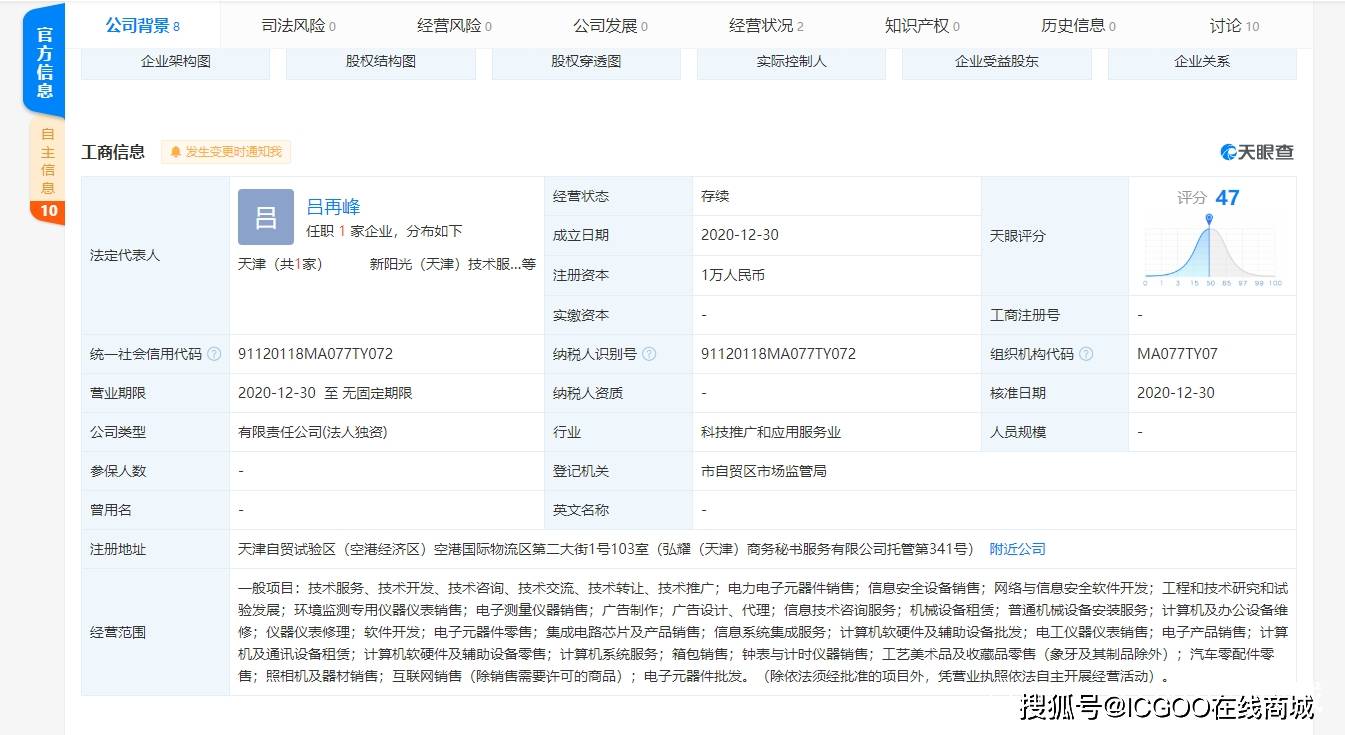Click the score value 47
Image resolution: width=1345 pixels, height=735 pixels.
[1227, 198]
